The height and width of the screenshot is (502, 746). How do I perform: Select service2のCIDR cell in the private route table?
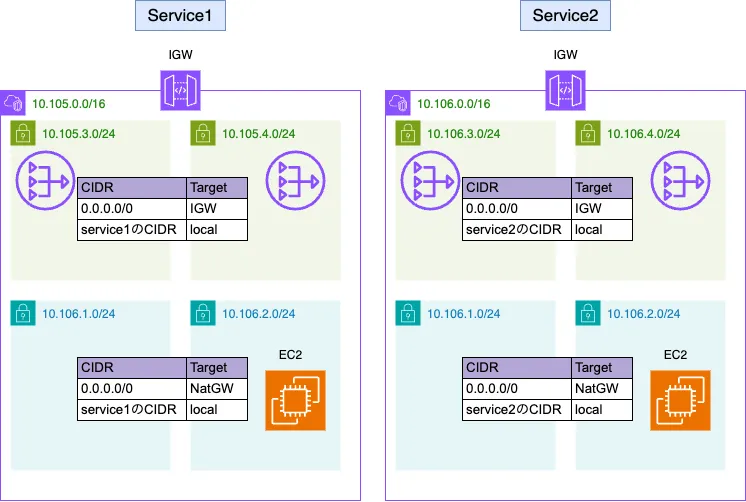[x=517, y=409]
